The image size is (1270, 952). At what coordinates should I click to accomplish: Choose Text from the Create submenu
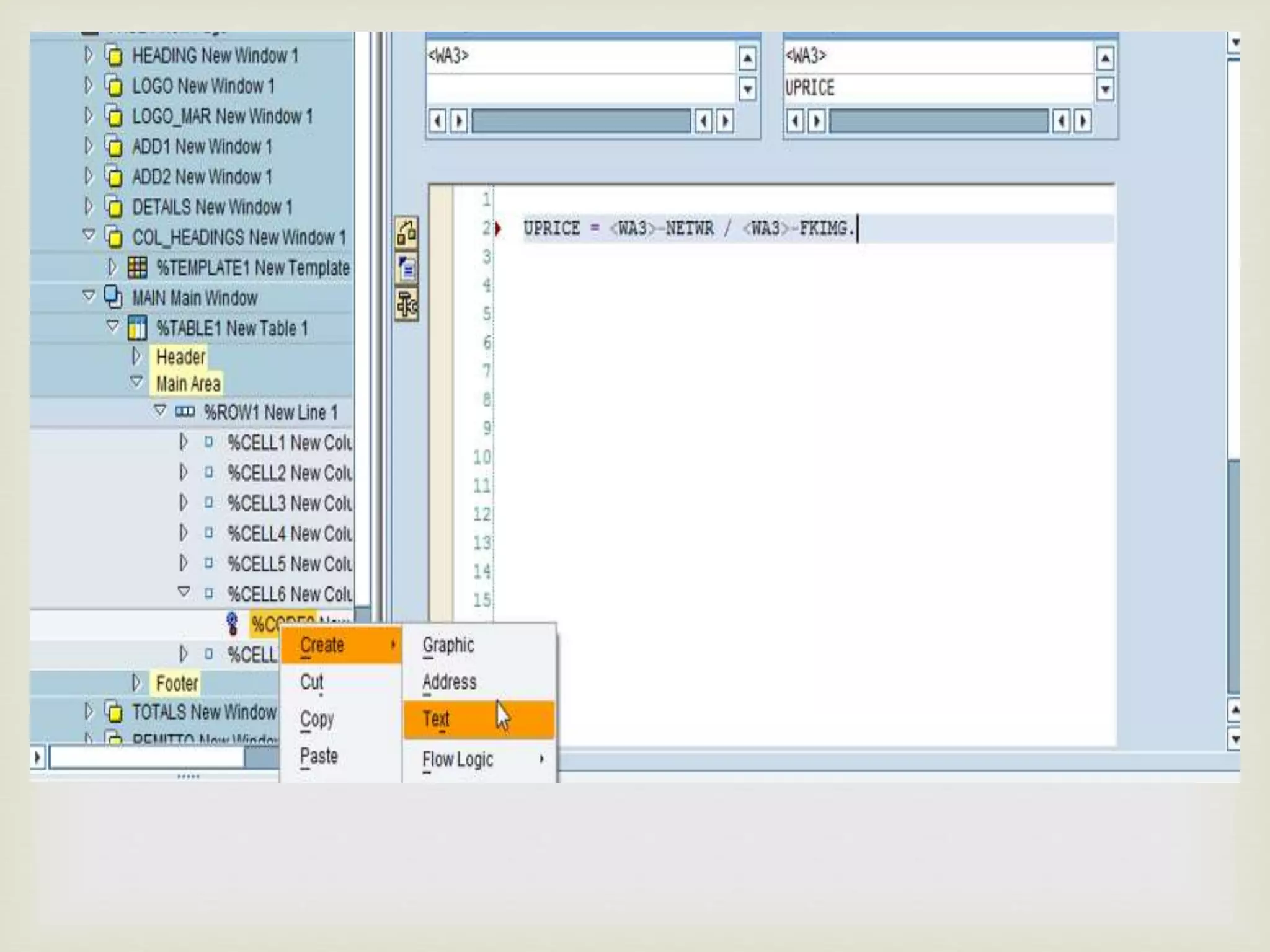(437, 719)
